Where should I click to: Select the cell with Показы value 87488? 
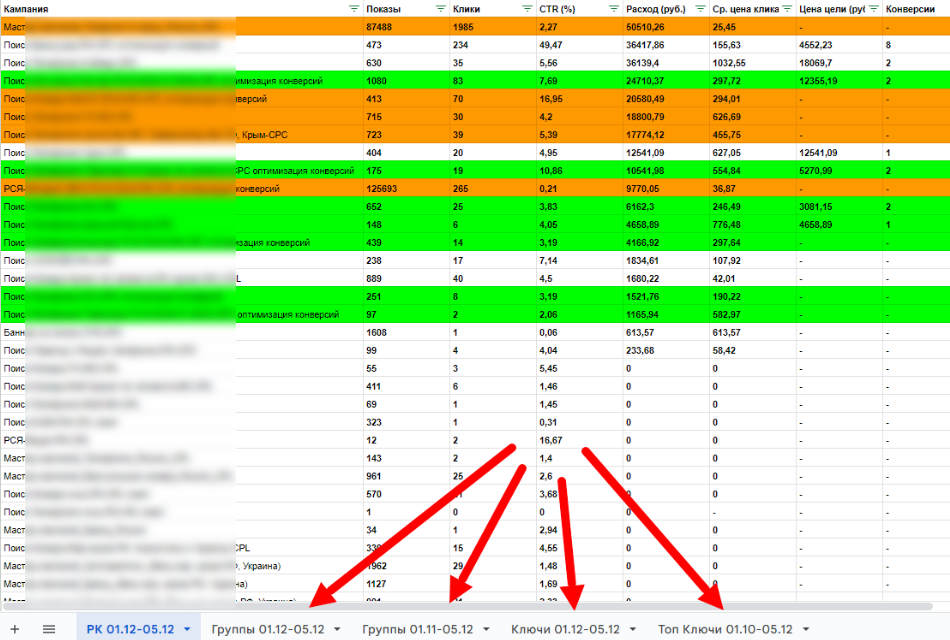(x=405, y=27)
